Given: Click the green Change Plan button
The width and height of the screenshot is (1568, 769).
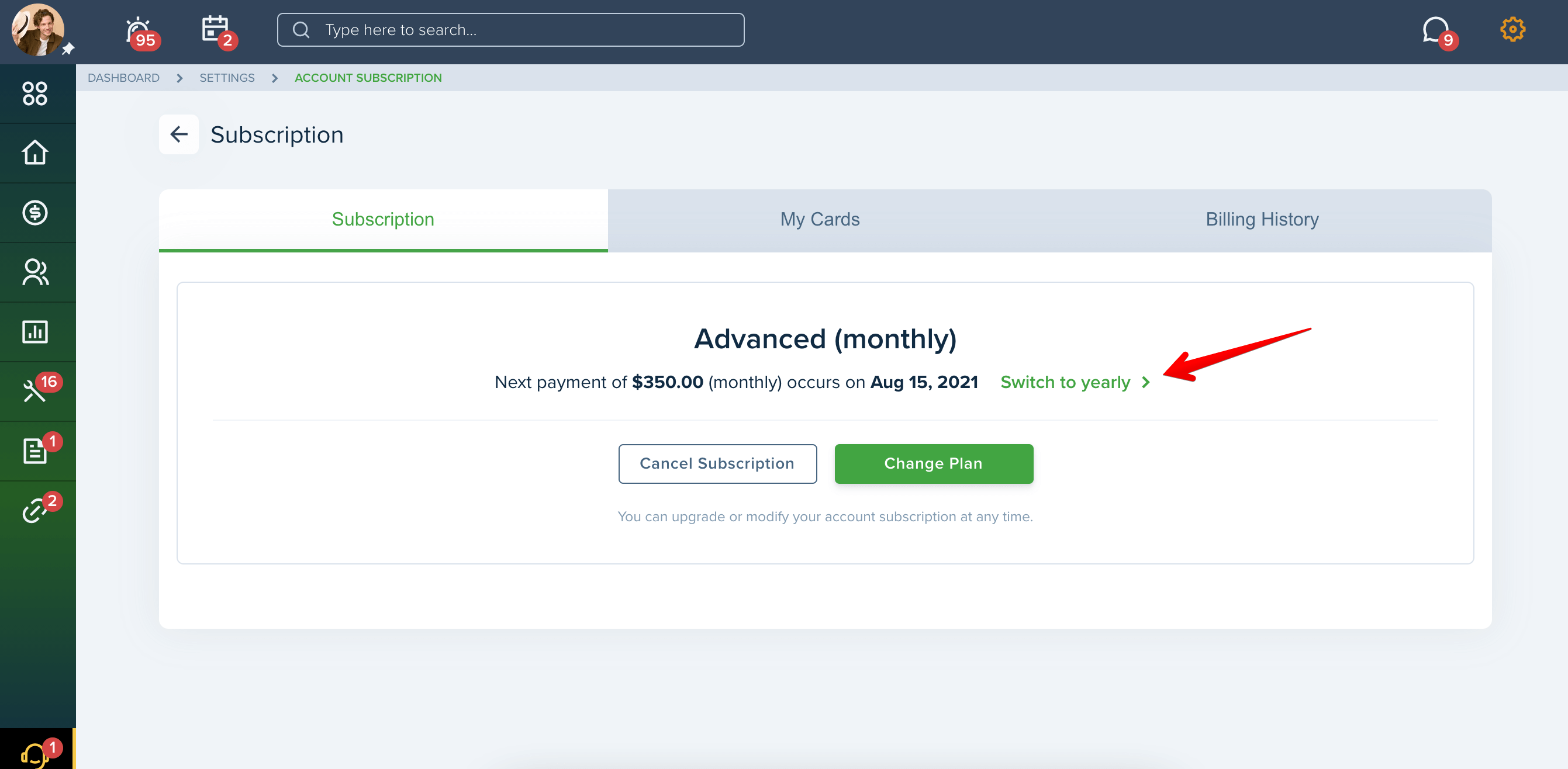Looking at the screenshot, I should 933,463.
